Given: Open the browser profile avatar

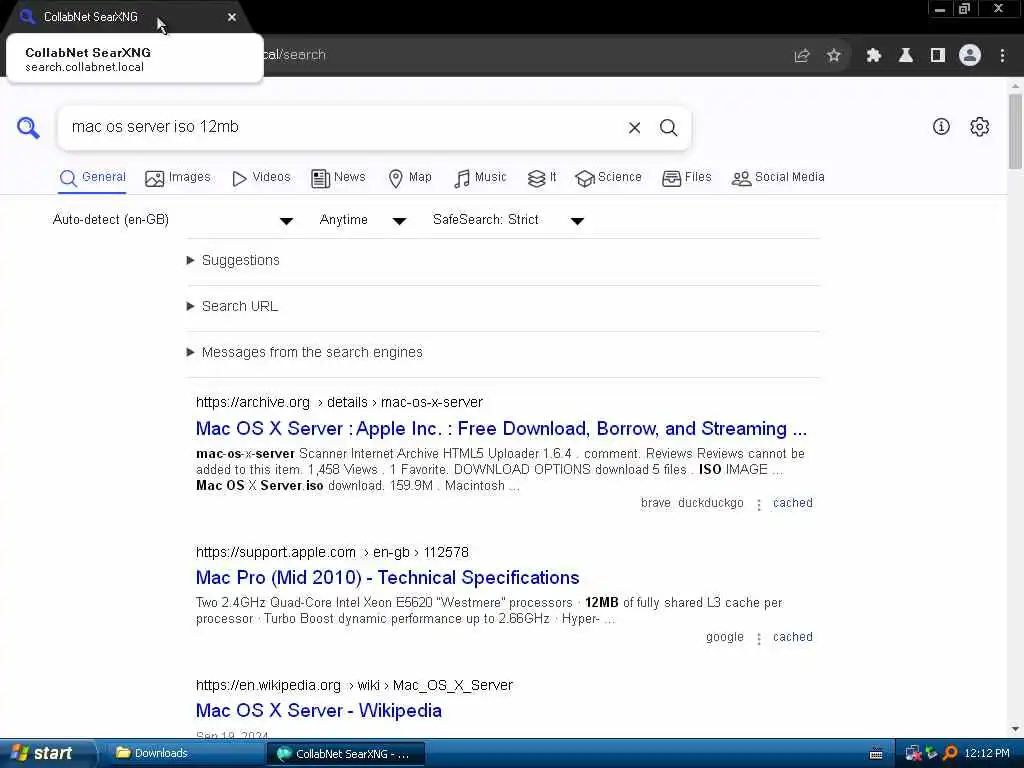Looking at the screenshot, I should [970, 56].
